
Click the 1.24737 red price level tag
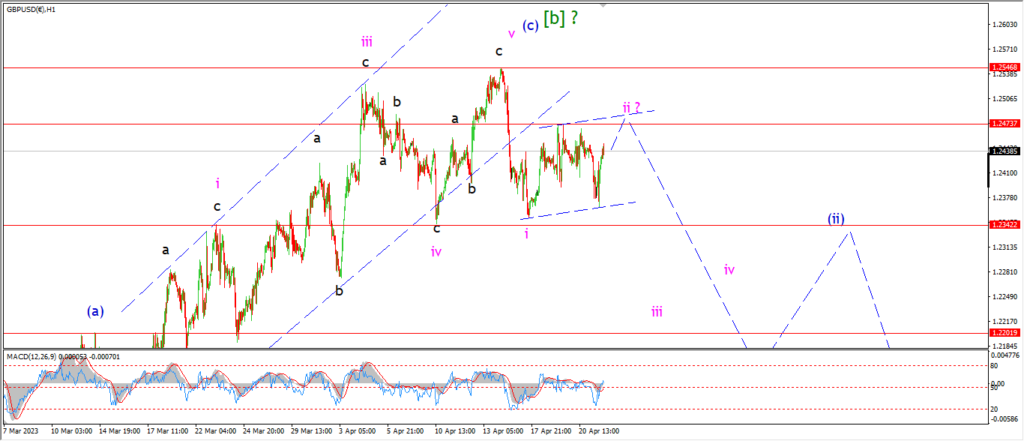(x=1002, y=123)
